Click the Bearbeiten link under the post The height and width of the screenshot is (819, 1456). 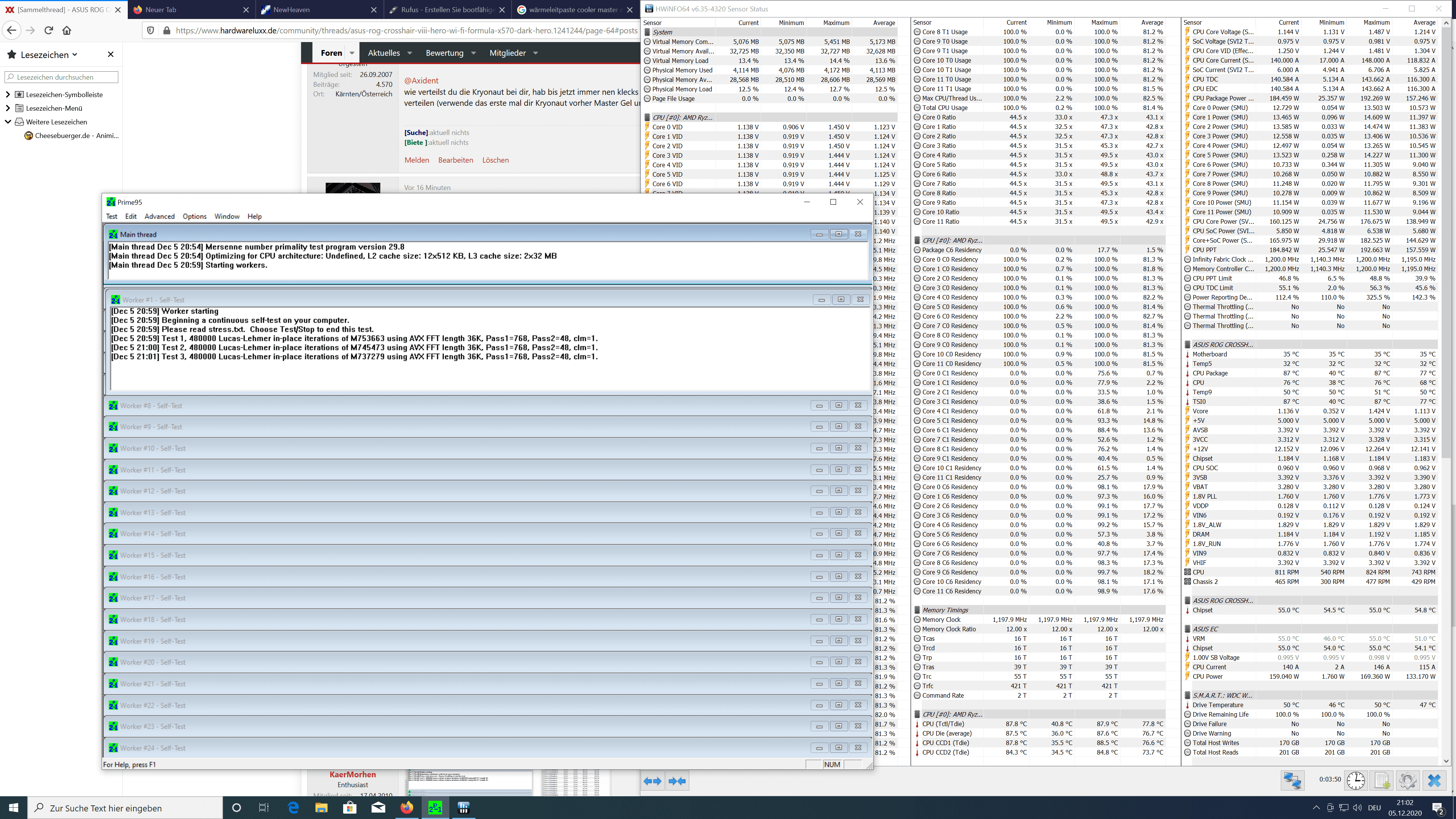[x=455, y=160]
